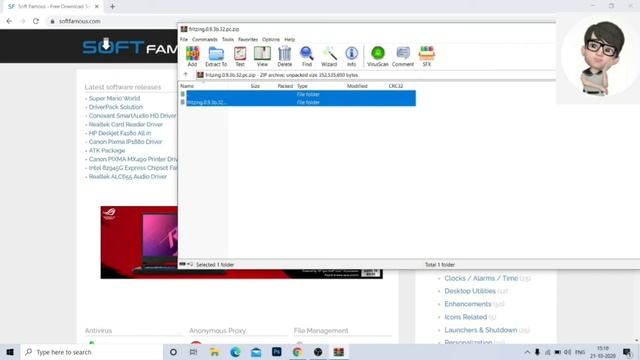The width and height of the screenshot is (640, 360).
Task: Open the File menu in WinRAR
Action: coord(184,40)
